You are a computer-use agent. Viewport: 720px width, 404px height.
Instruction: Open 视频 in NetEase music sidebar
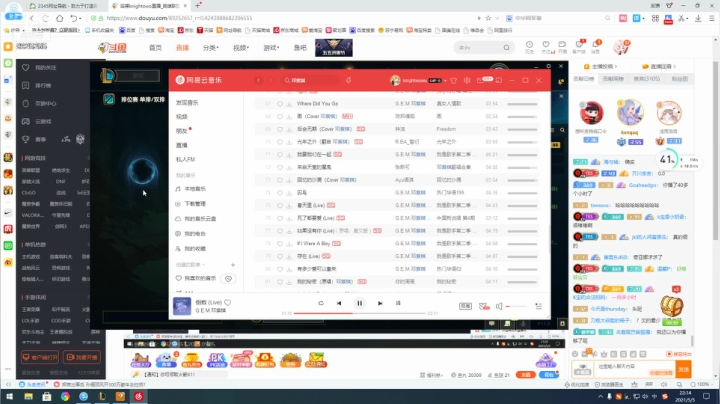click(x=182, y=117)
